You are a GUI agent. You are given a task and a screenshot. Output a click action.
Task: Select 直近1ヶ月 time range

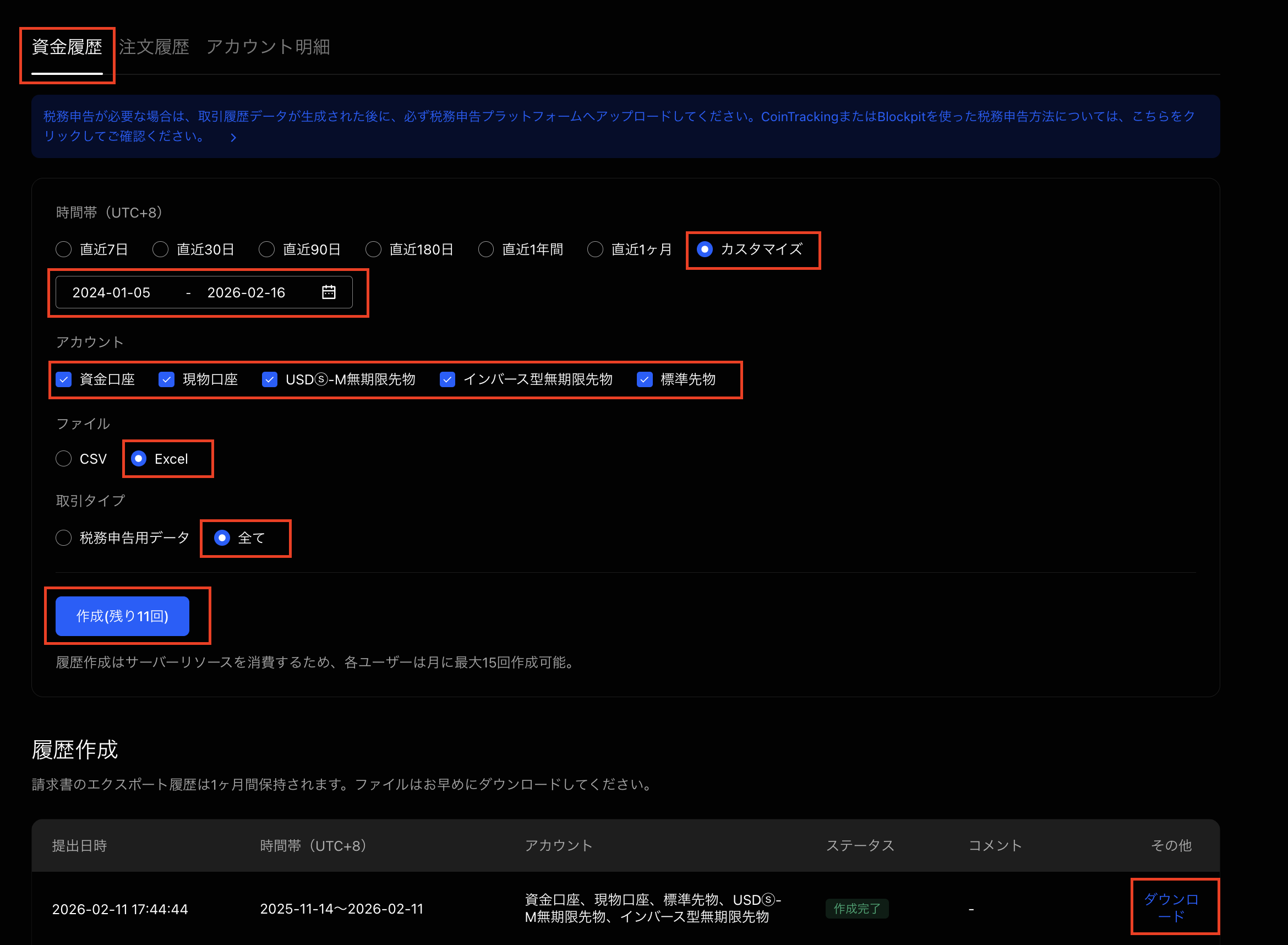595,249
